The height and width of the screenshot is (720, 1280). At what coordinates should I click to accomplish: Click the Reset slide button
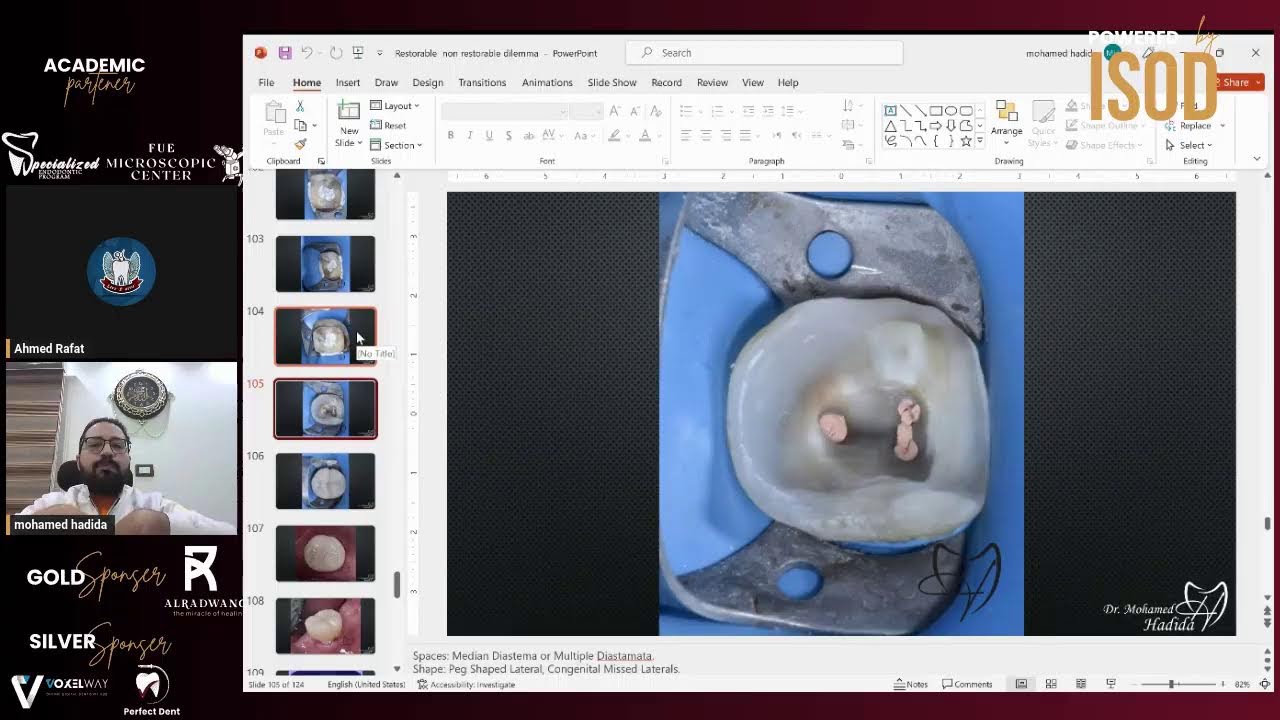click(x=389, y=125)
